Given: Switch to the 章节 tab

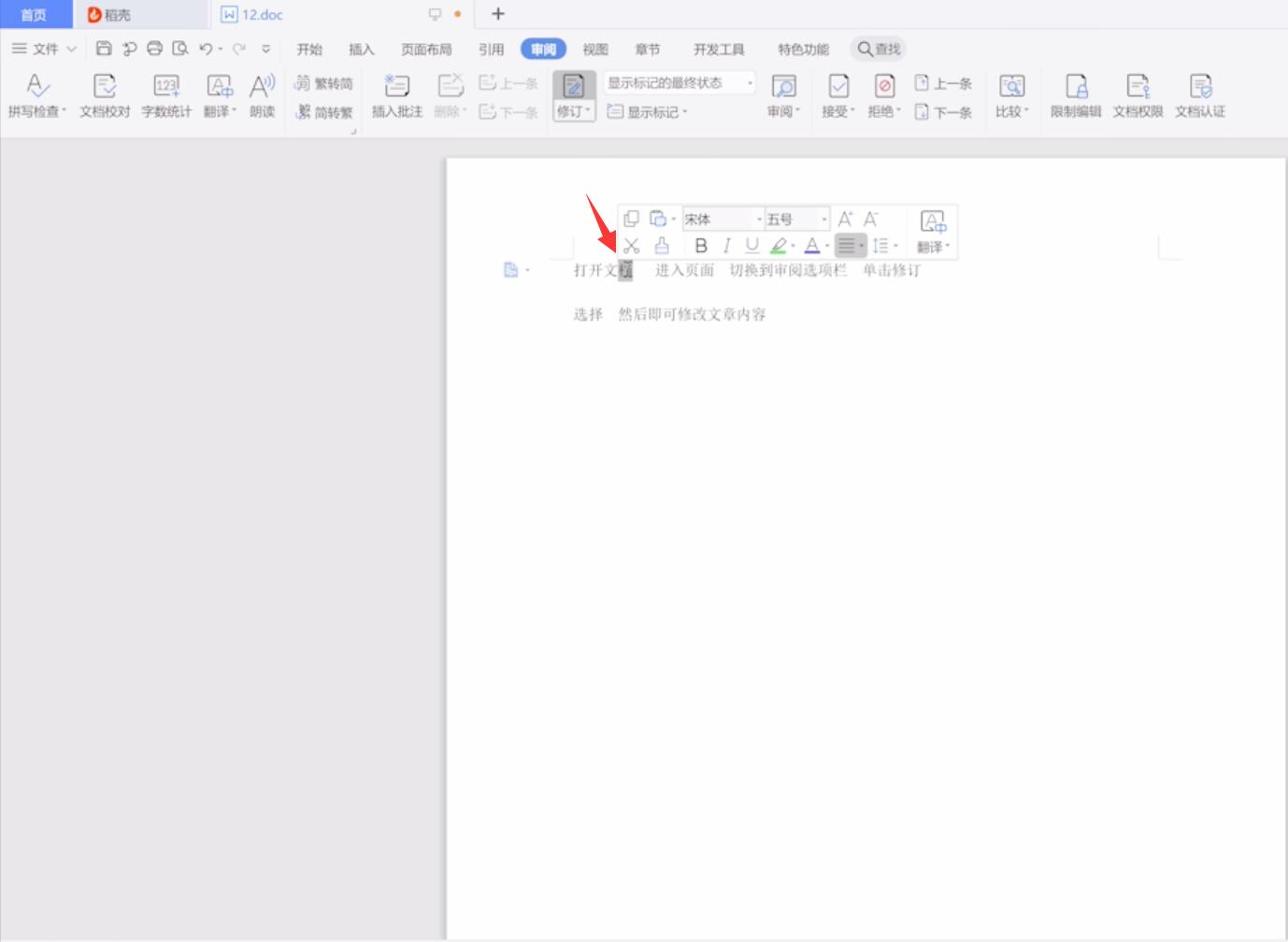Looking at the screenshot, I should [x=648, y=50].
